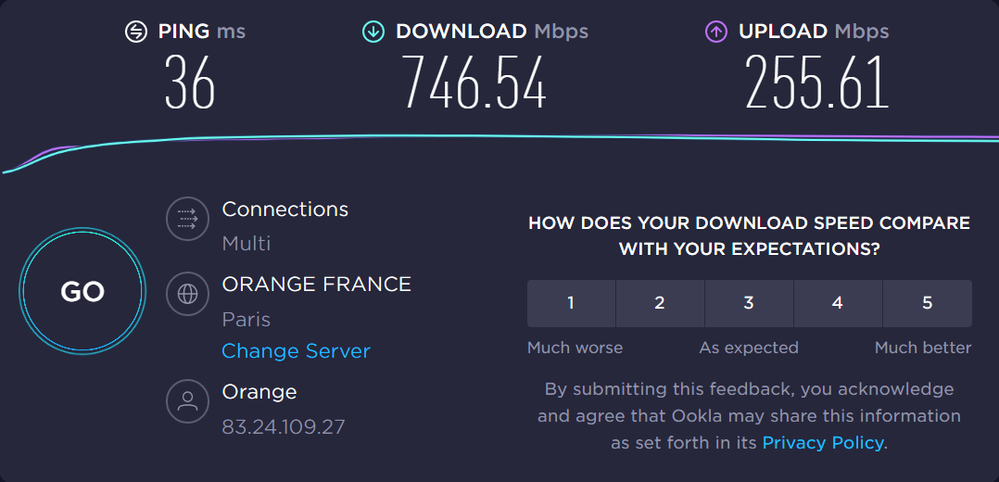The width and height of the screenshot is (999, 482).
Task: Rate download speed as 2
Action: 660,303
